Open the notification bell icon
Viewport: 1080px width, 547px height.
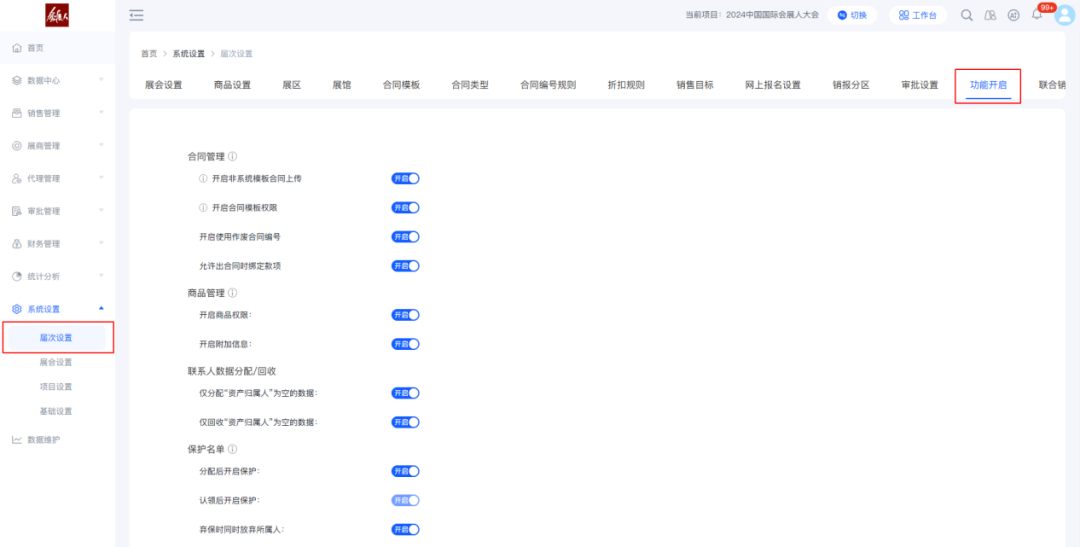pyautogui.click(x=1037, y=15)
